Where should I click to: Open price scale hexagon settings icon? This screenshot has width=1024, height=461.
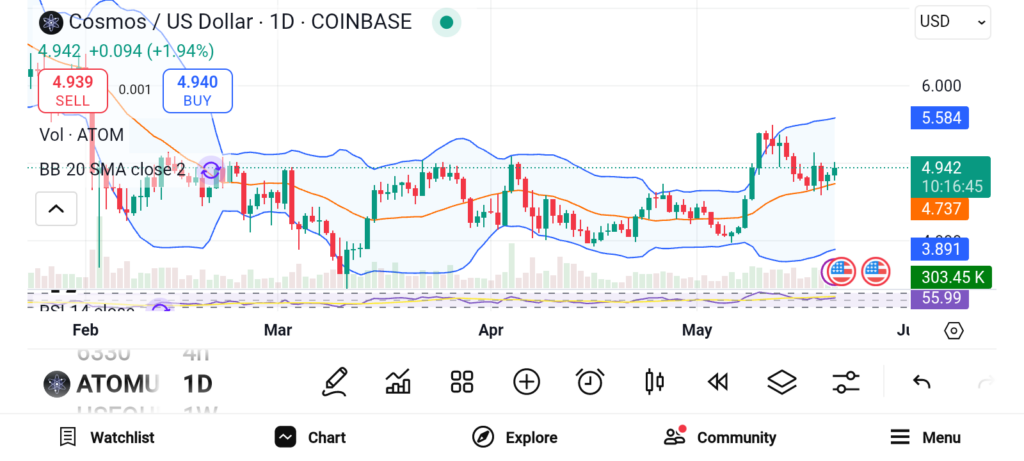953,331
